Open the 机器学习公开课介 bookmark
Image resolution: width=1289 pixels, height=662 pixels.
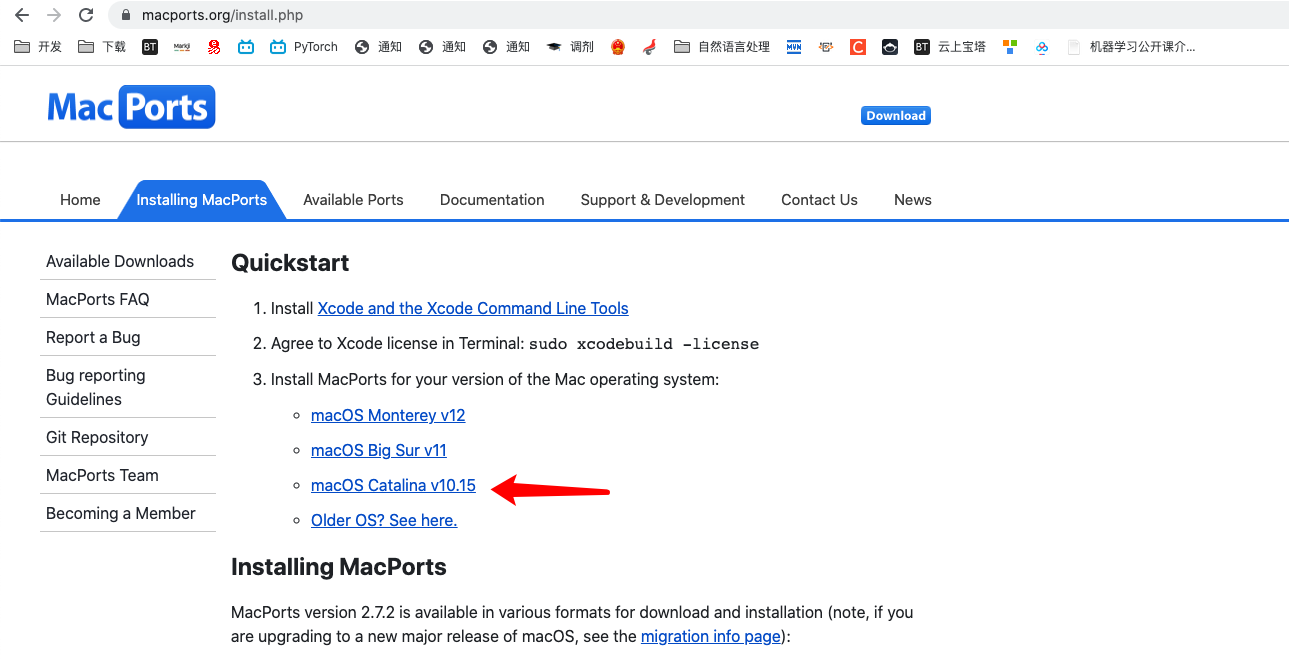tap(1131, 47)
